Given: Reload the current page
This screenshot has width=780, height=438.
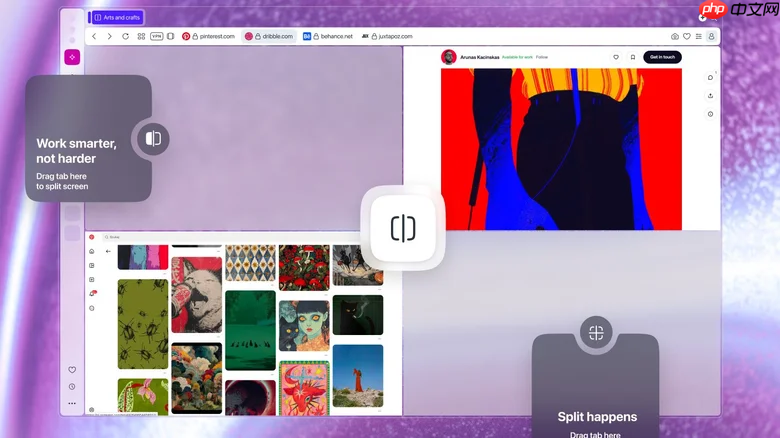Looking at the screenshot, I should pos(125,36).
